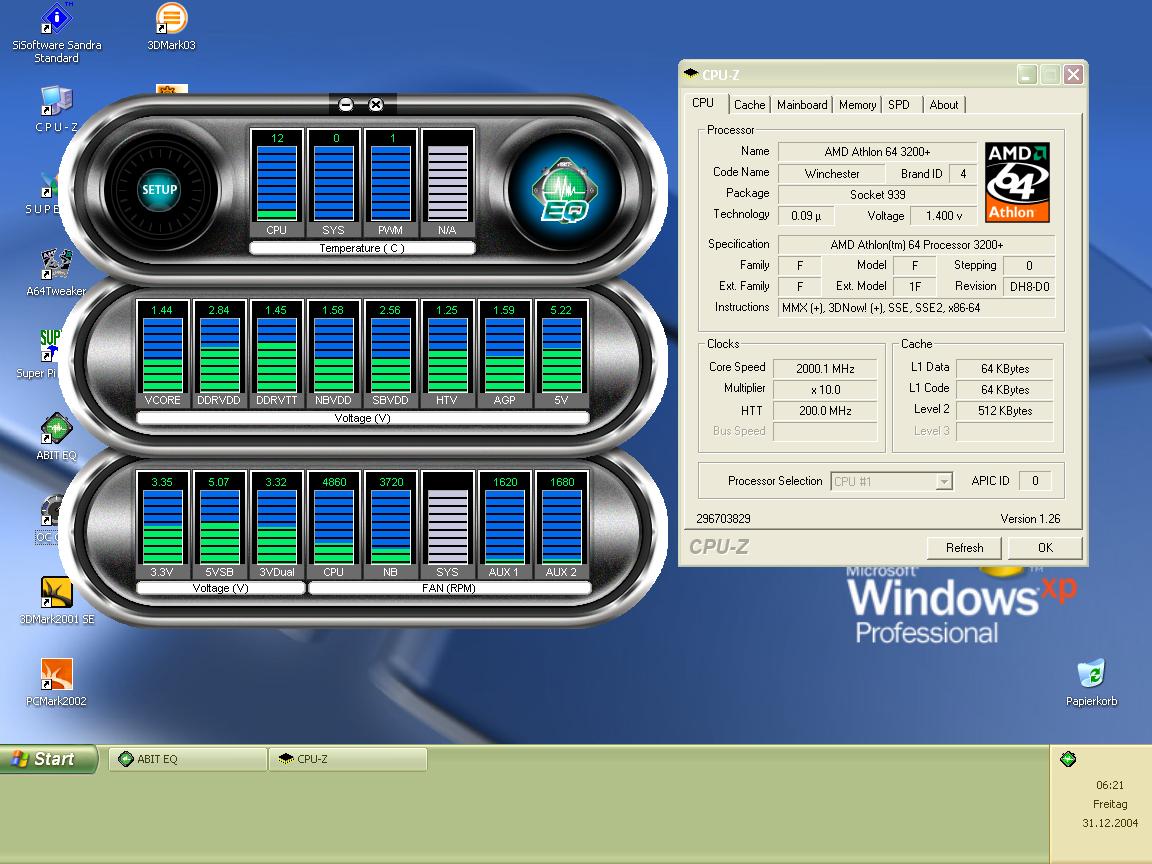The width and height of the screenshot is (1152, 864).
Task: Open the PCMark2002 desktop icon
Action: click(57, 674)
